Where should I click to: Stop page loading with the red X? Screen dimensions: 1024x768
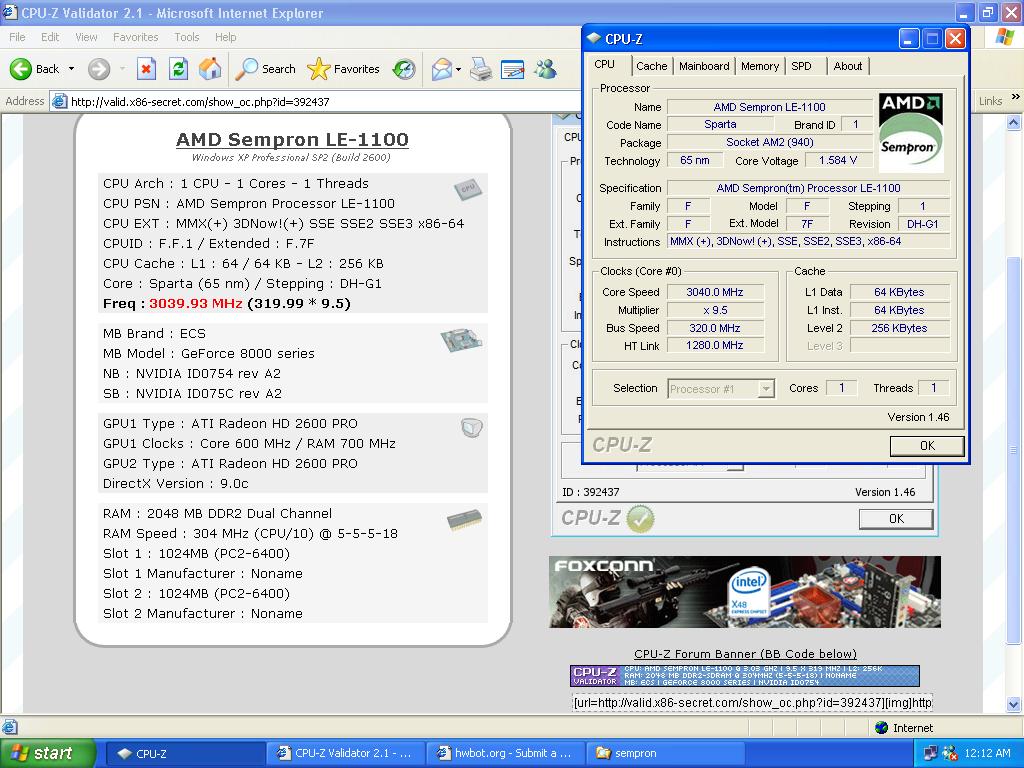pos(146,69)
